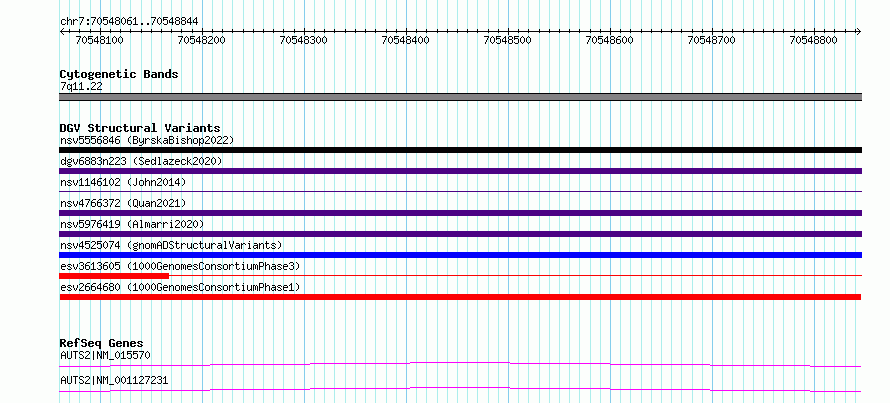Open variant nsv1146102 (John2014) label
This screenshot has height=403, width=890.
tap(123, 182)
